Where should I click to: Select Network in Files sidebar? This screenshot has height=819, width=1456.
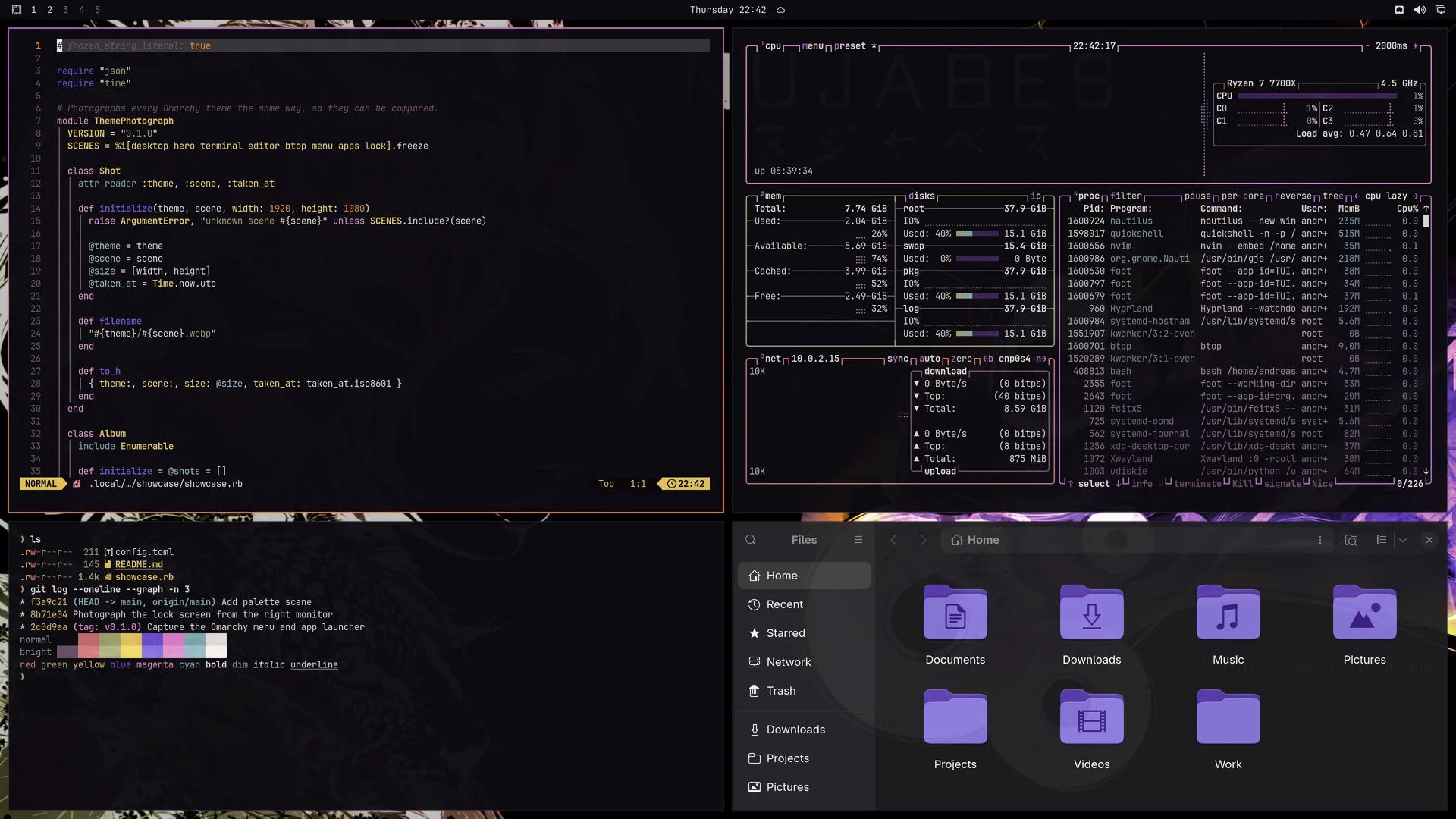805,662
